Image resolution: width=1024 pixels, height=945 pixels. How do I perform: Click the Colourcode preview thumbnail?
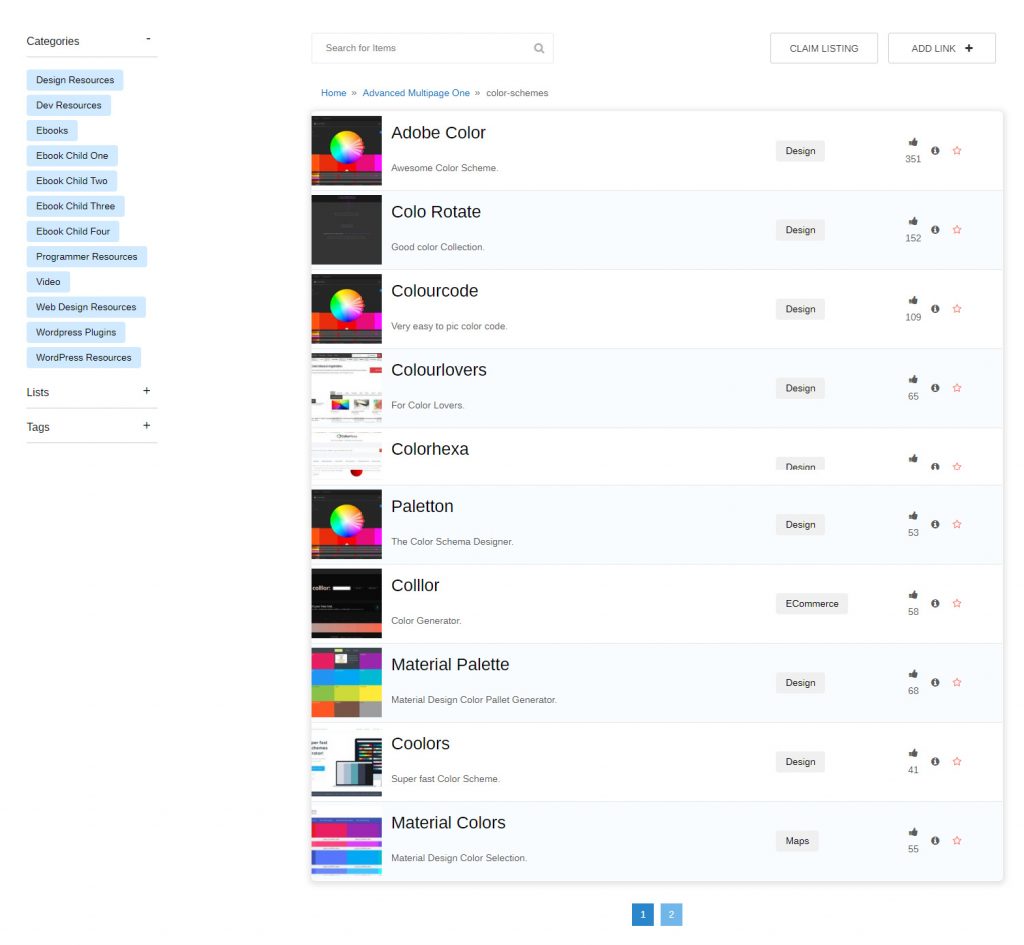click(x=347, y=309)
